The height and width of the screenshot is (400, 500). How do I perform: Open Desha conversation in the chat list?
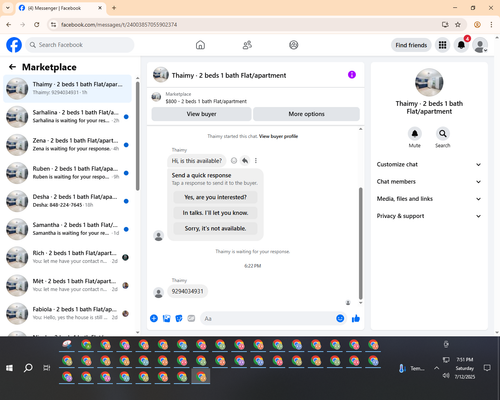(x=68, y=201)
